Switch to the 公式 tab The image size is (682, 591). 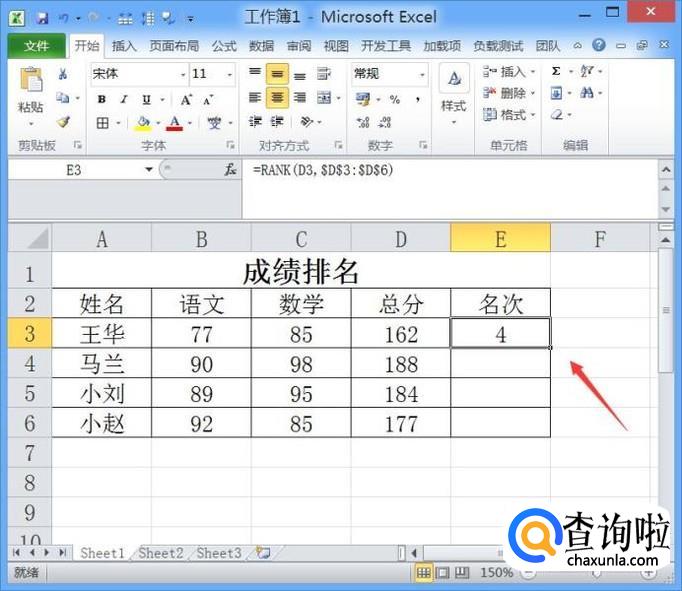(224, 46)
